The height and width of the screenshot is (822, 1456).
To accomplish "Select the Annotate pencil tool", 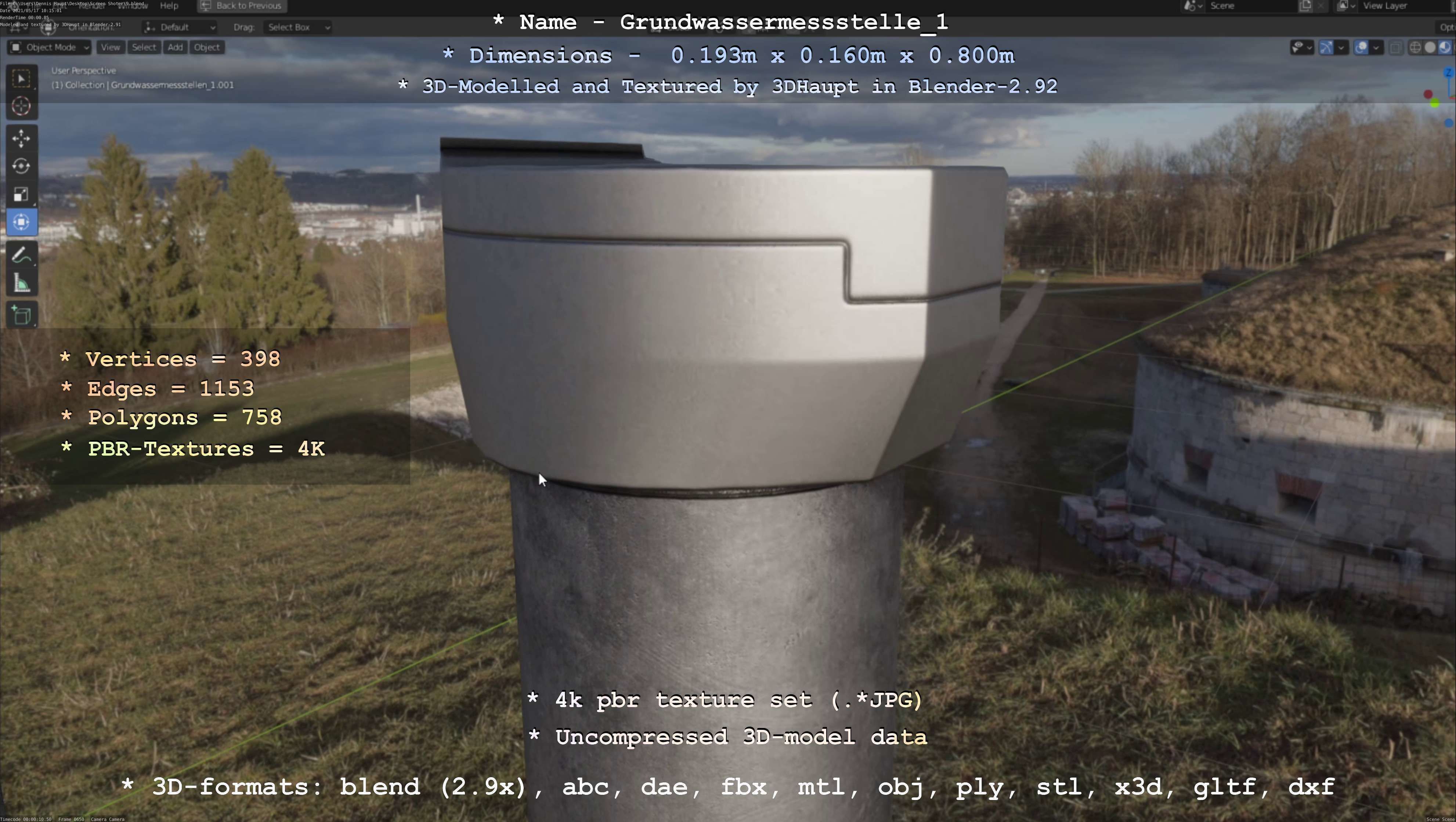I will coord(21,255).
